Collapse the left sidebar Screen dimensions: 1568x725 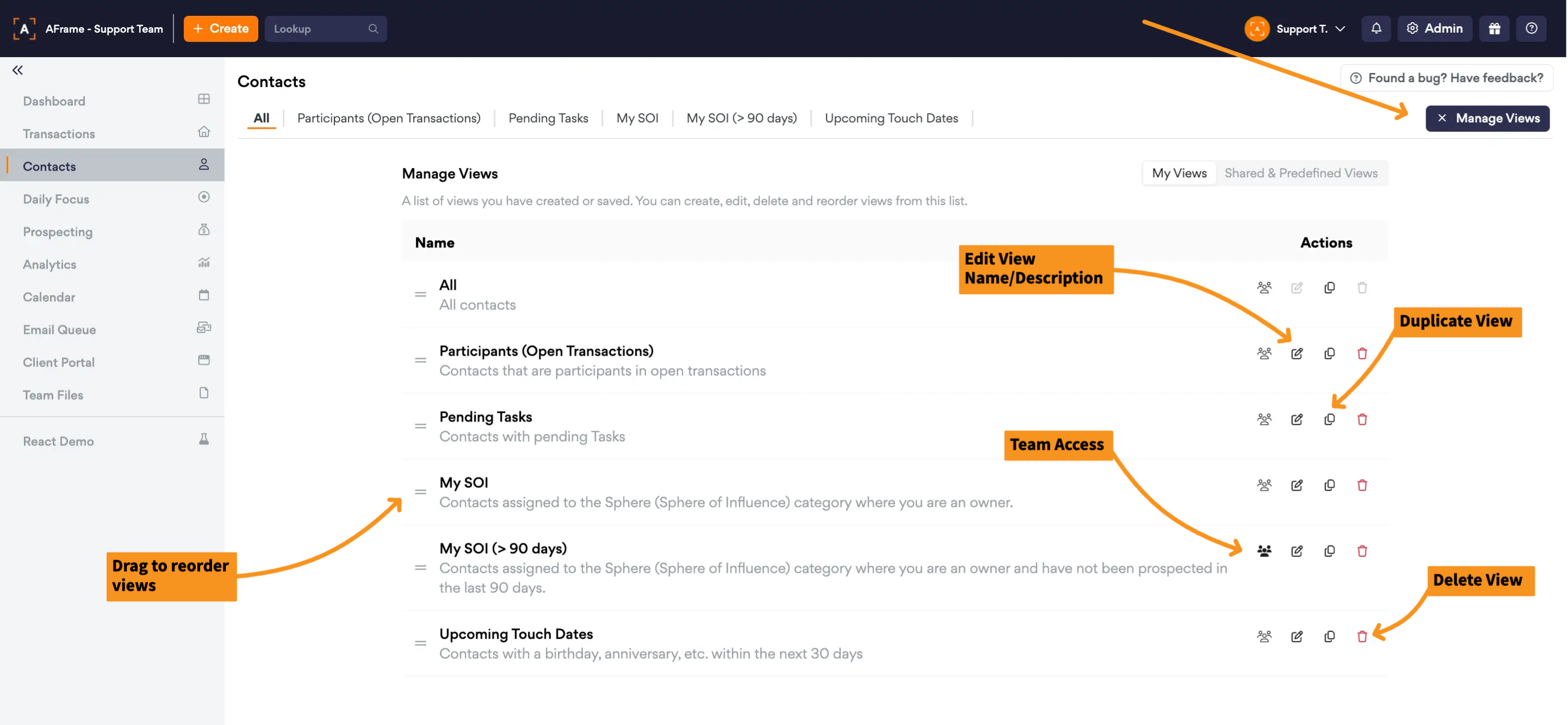pos(17,70)
